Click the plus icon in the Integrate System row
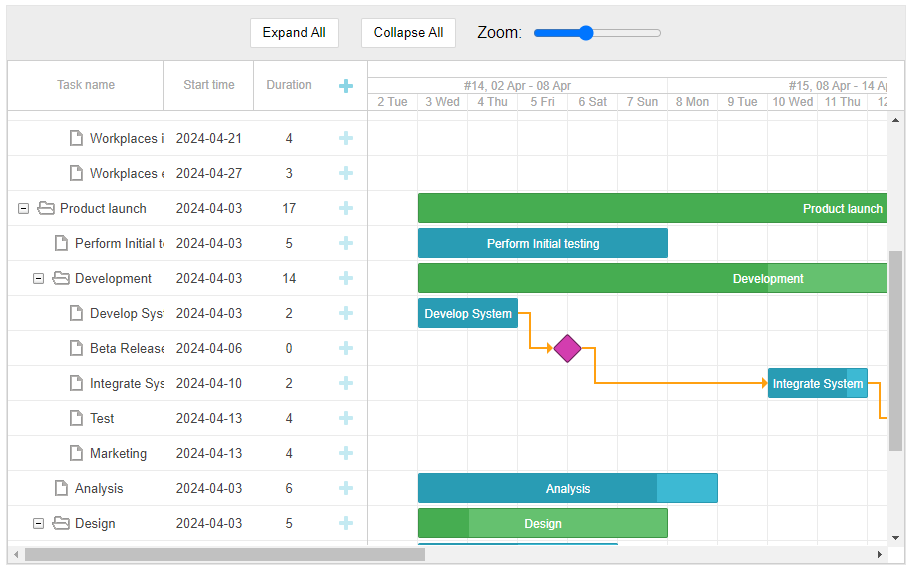 tap(346, 383)
